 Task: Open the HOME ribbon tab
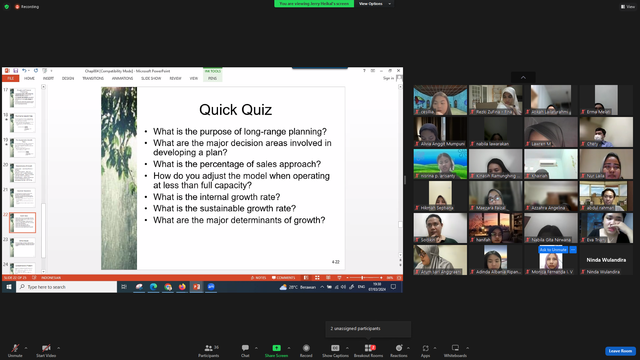(29, 78)
